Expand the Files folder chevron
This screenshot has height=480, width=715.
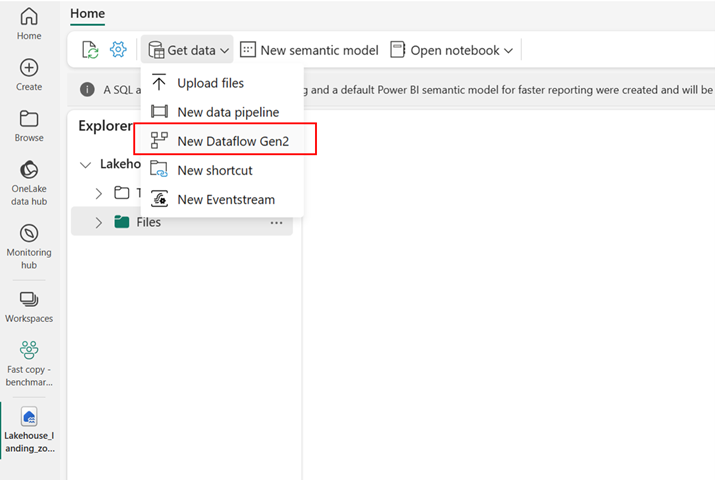click(x=98, y=222)
